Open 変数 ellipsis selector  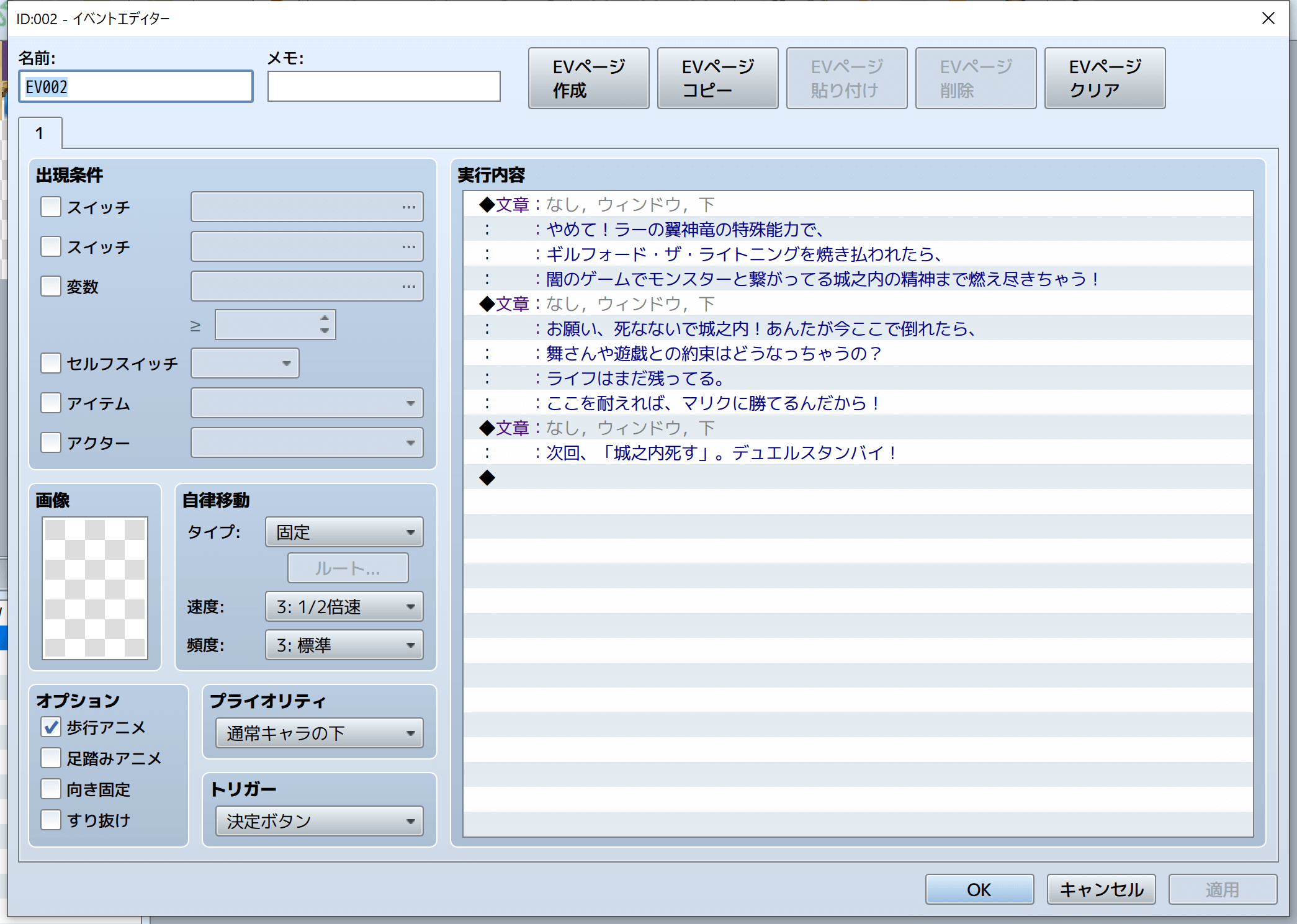pos(408,287)
